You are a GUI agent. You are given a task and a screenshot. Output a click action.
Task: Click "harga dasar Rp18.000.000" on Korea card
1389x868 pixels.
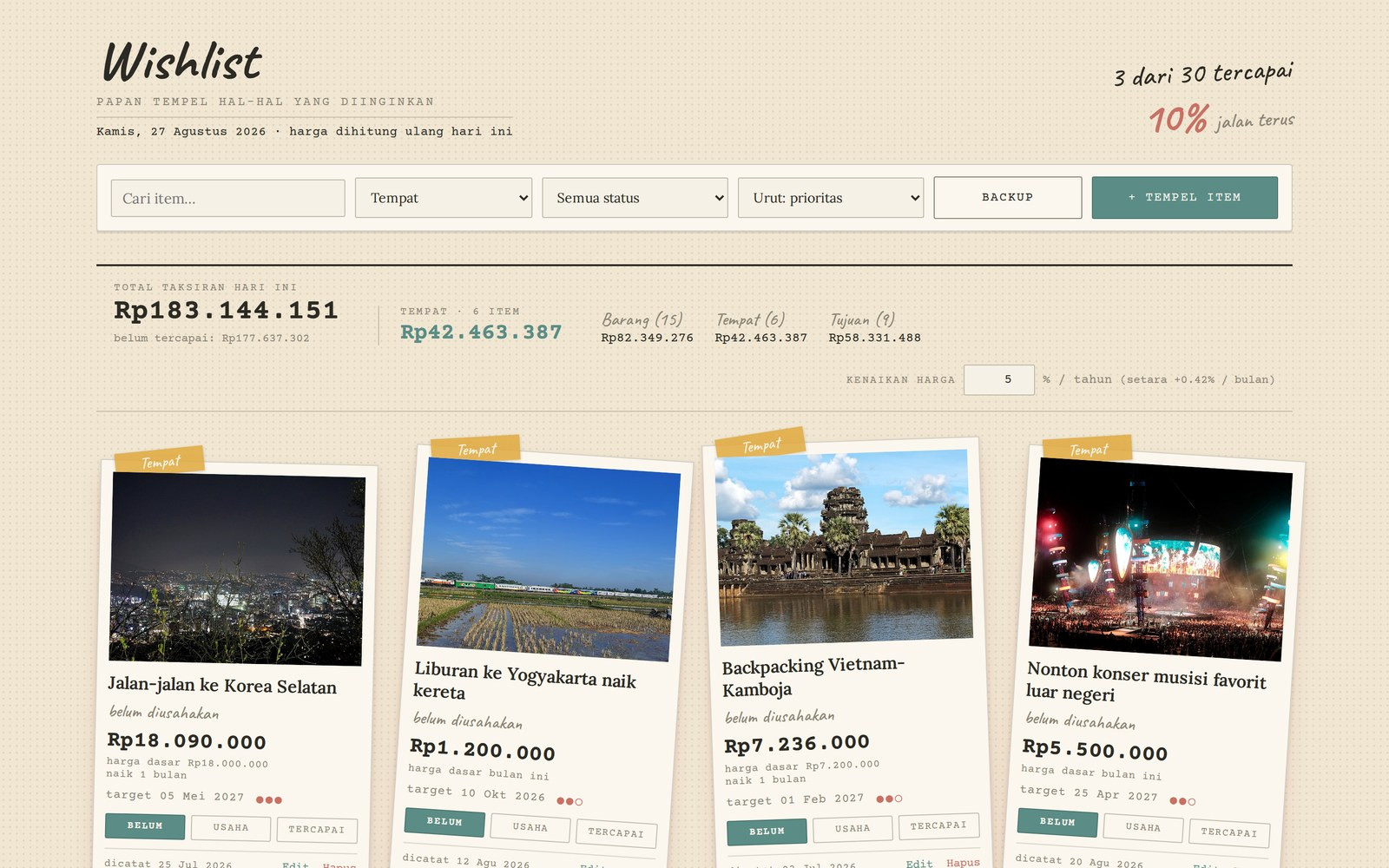coord(188,763)
